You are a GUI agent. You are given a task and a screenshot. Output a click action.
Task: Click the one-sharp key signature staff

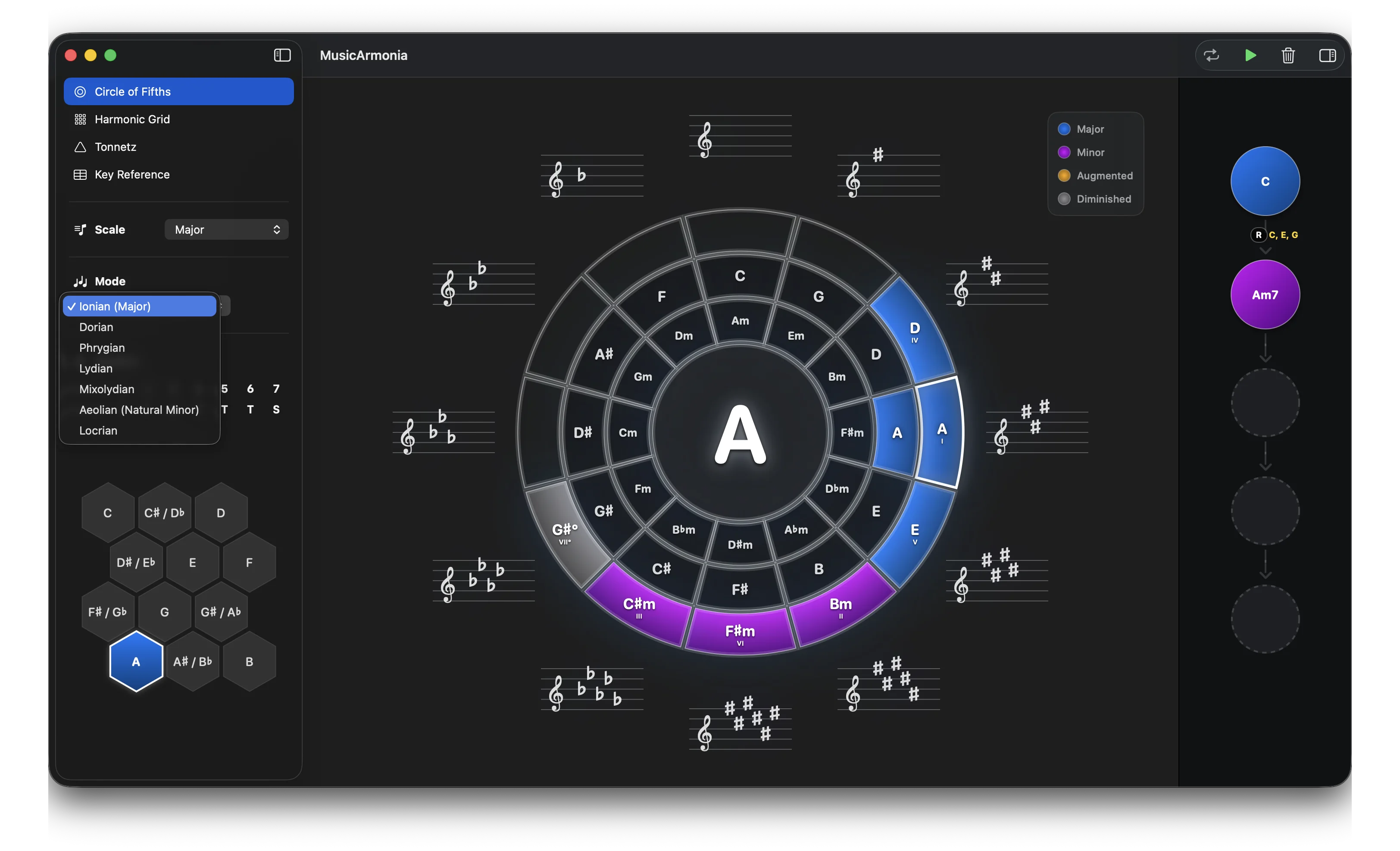888,173
